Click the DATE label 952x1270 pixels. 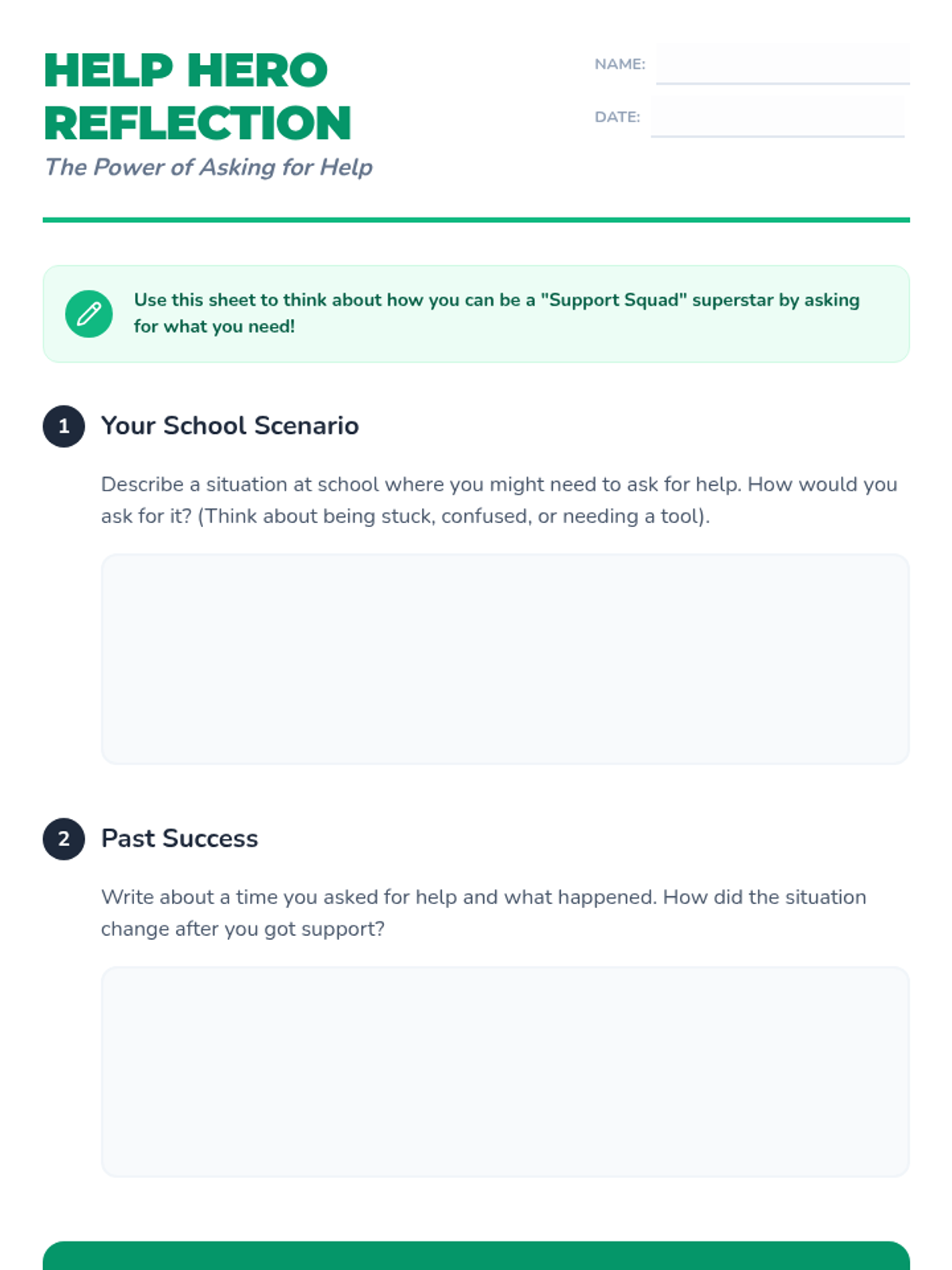point(617,117)
